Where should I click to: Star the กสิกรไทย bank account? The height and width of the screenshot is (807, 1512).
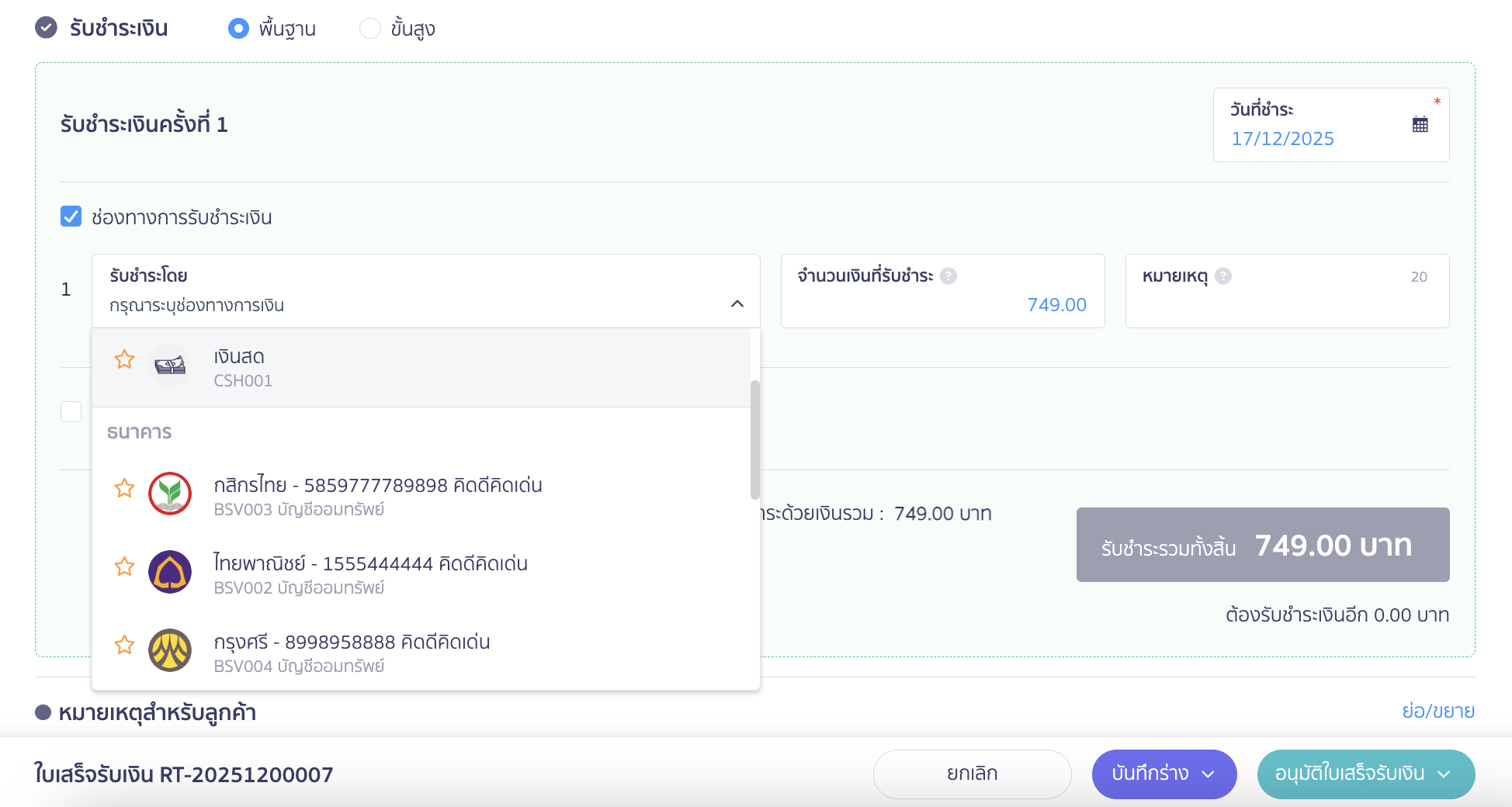124,488
